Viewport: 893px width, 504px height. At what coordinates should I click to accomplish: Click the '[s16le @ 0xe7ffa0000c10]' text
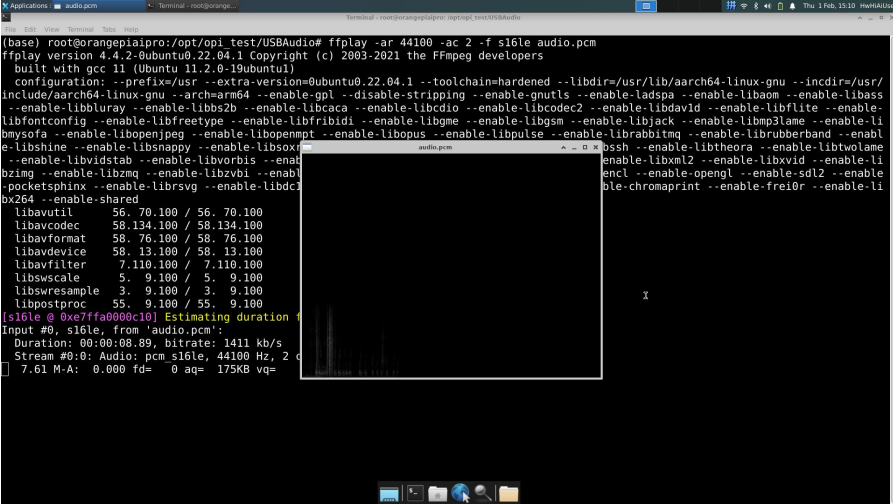point(80,317)
